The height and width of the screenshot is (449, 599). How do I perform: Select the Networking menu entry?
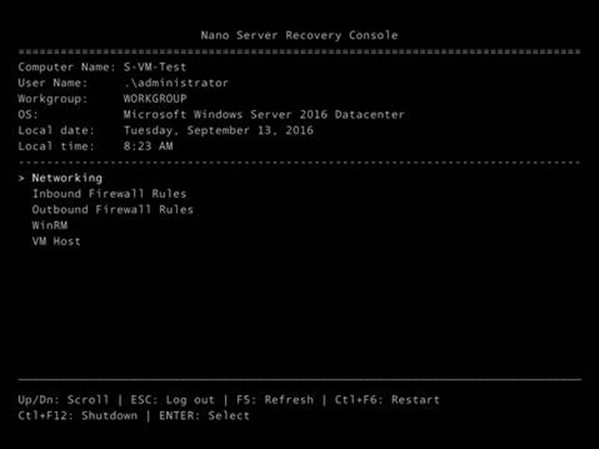[x=67, y=178]
